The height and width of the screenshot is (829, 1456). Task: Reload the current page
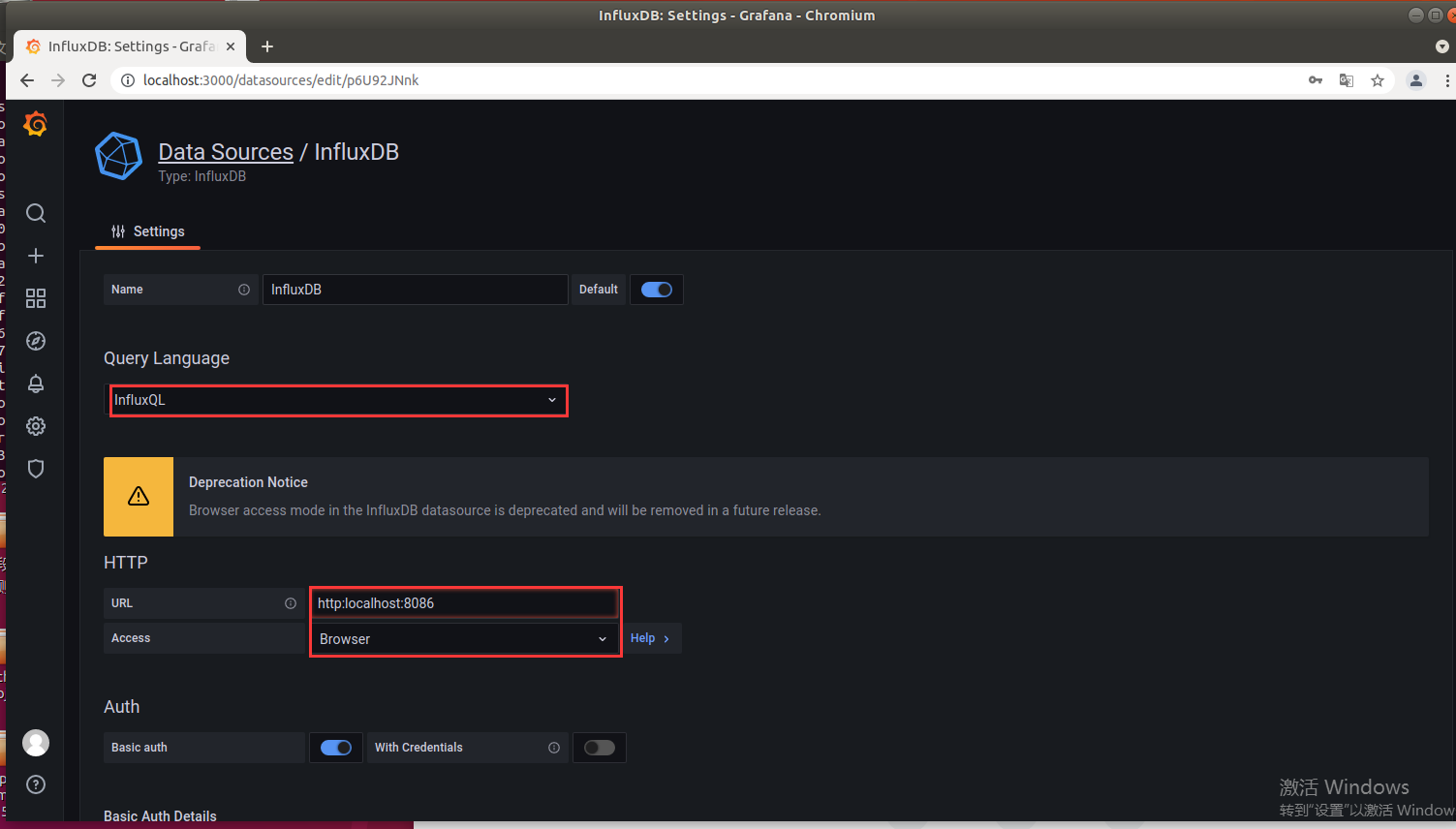coord(89,80)
